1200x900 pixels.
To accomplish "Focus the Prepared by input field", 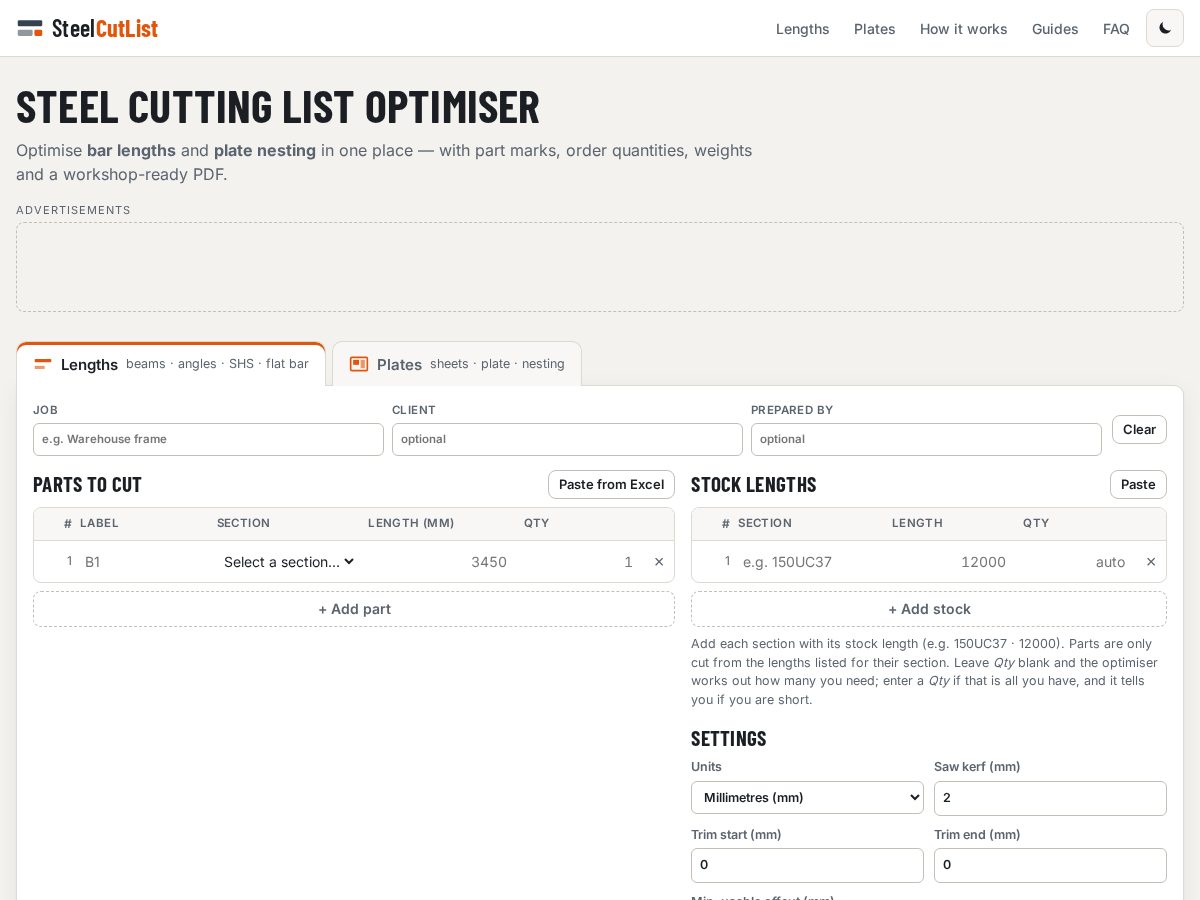I will pos(926,439).
